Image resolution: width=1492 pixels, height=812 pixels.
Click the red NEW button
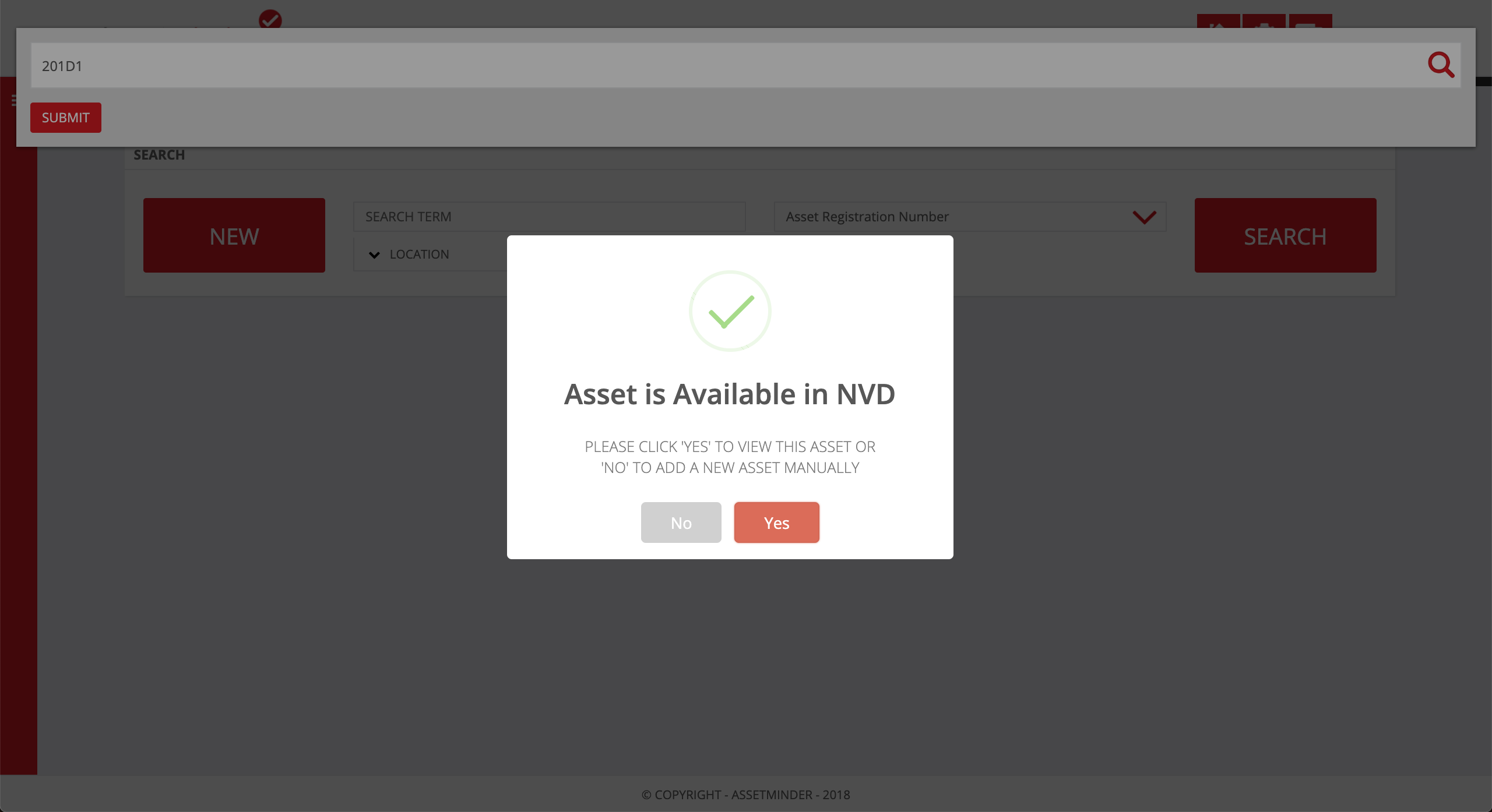click(234, 235)
